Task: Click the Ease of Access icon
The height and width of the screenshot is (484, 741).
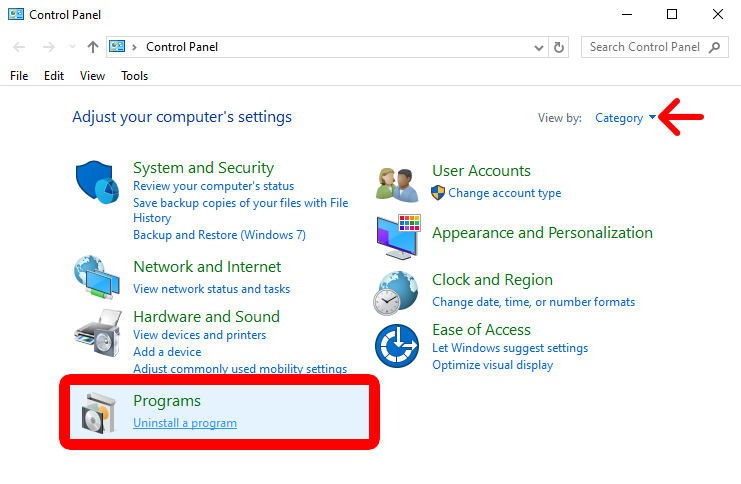Action: coord(396,346)
